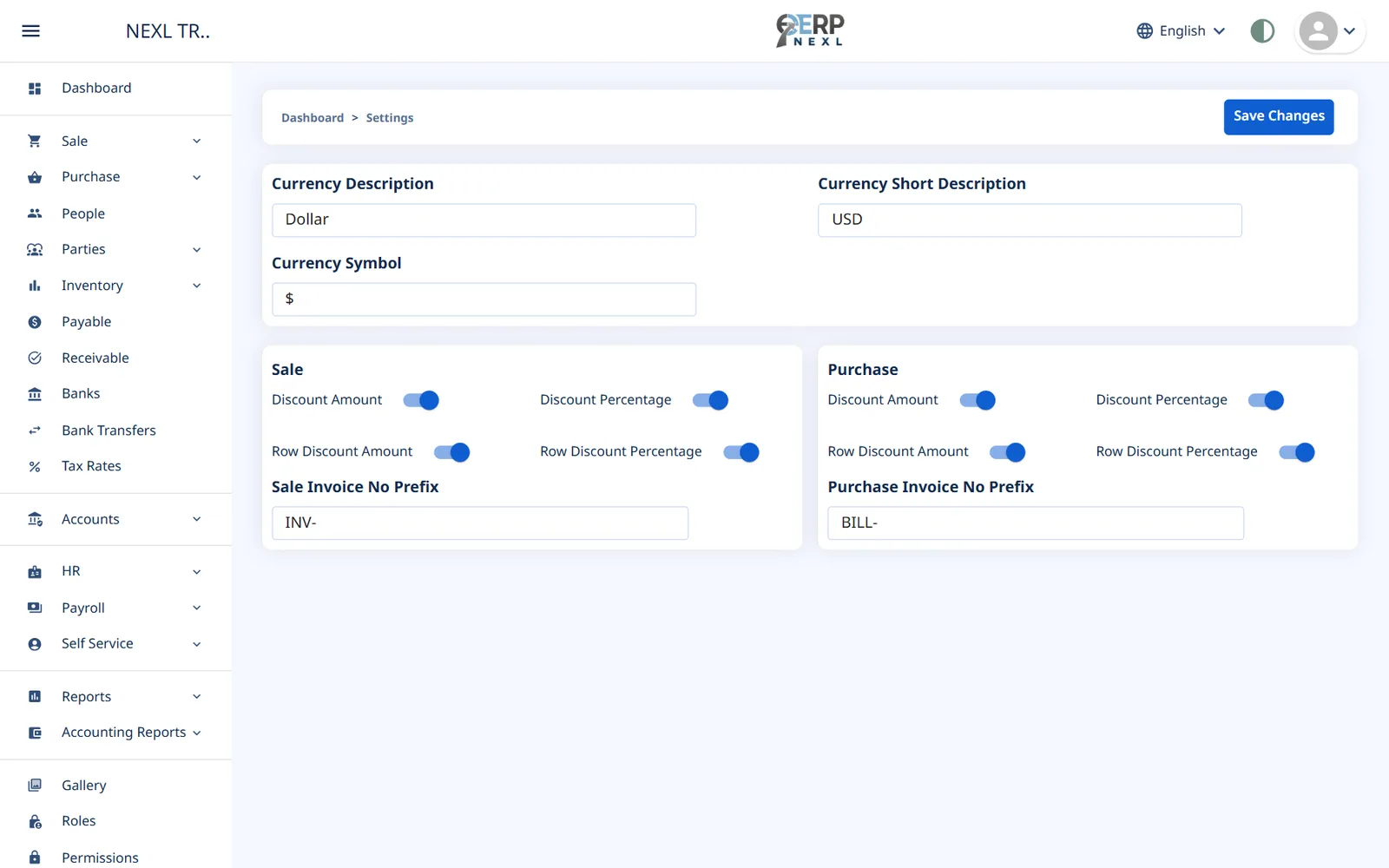The width and height of the screenshot is (1389, 868).
Task: Toggle the dark/light theme icon
Action: click(1262, 31)
